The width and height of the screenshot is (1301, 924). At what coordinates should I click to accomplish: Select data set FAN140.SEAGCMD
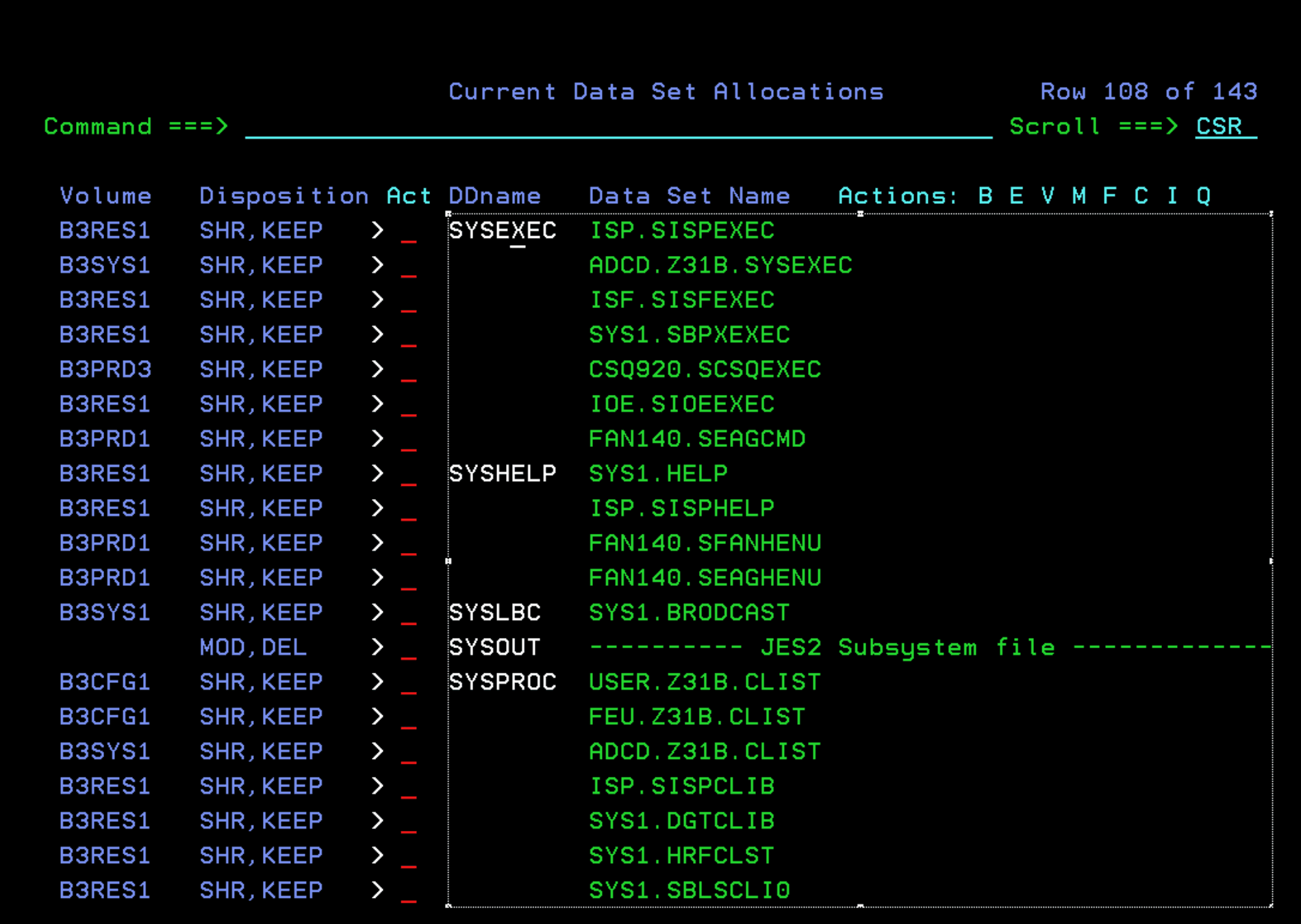pyautogui.click(x=696, y=439)
